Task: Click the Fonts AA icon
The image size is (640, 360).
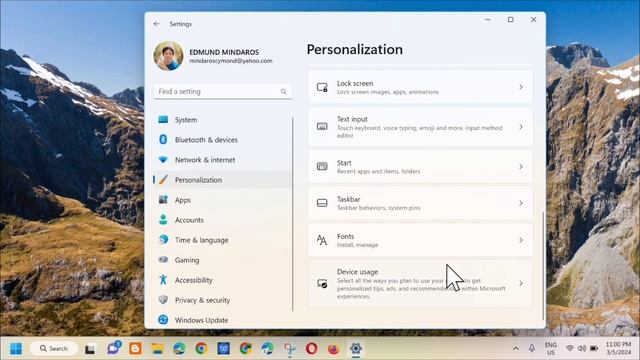Action: (x=322, y=240)
